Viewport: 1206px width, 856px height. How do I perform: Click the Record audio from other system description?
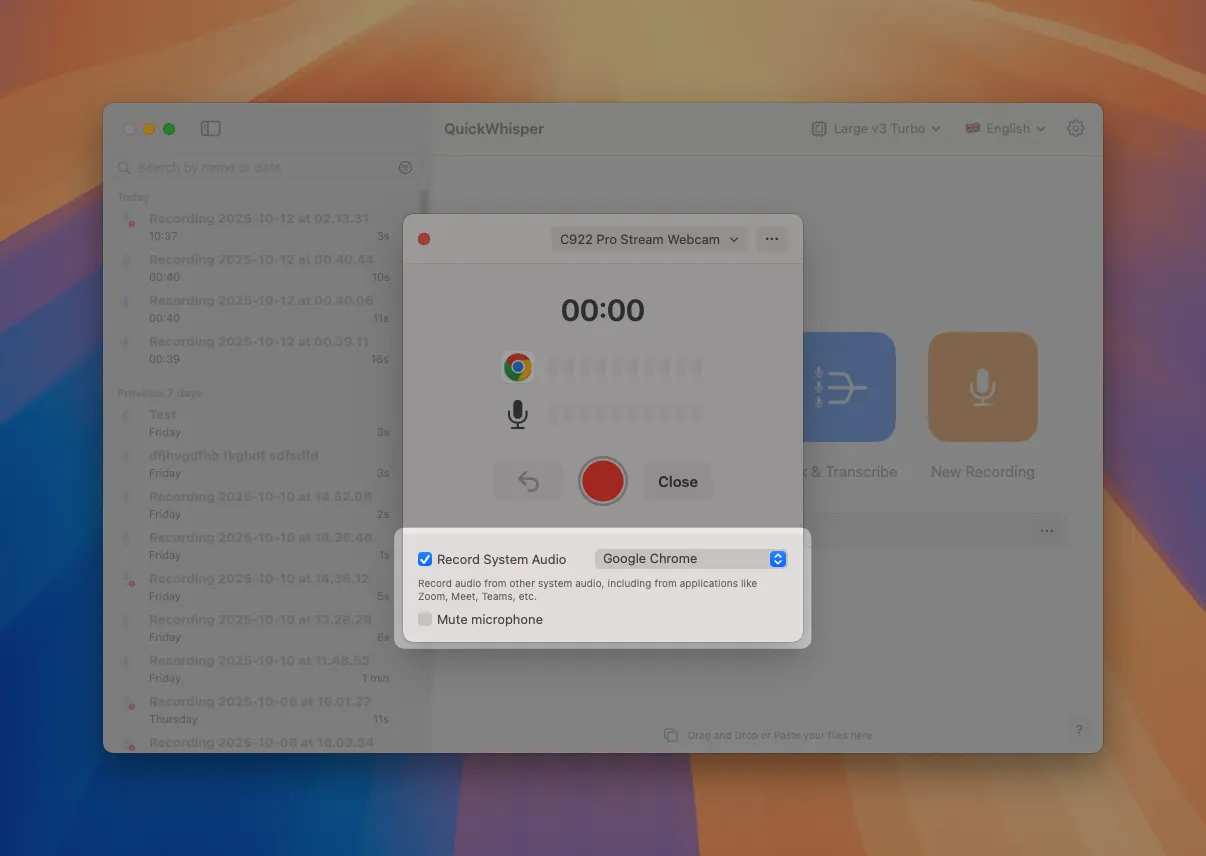587,590
